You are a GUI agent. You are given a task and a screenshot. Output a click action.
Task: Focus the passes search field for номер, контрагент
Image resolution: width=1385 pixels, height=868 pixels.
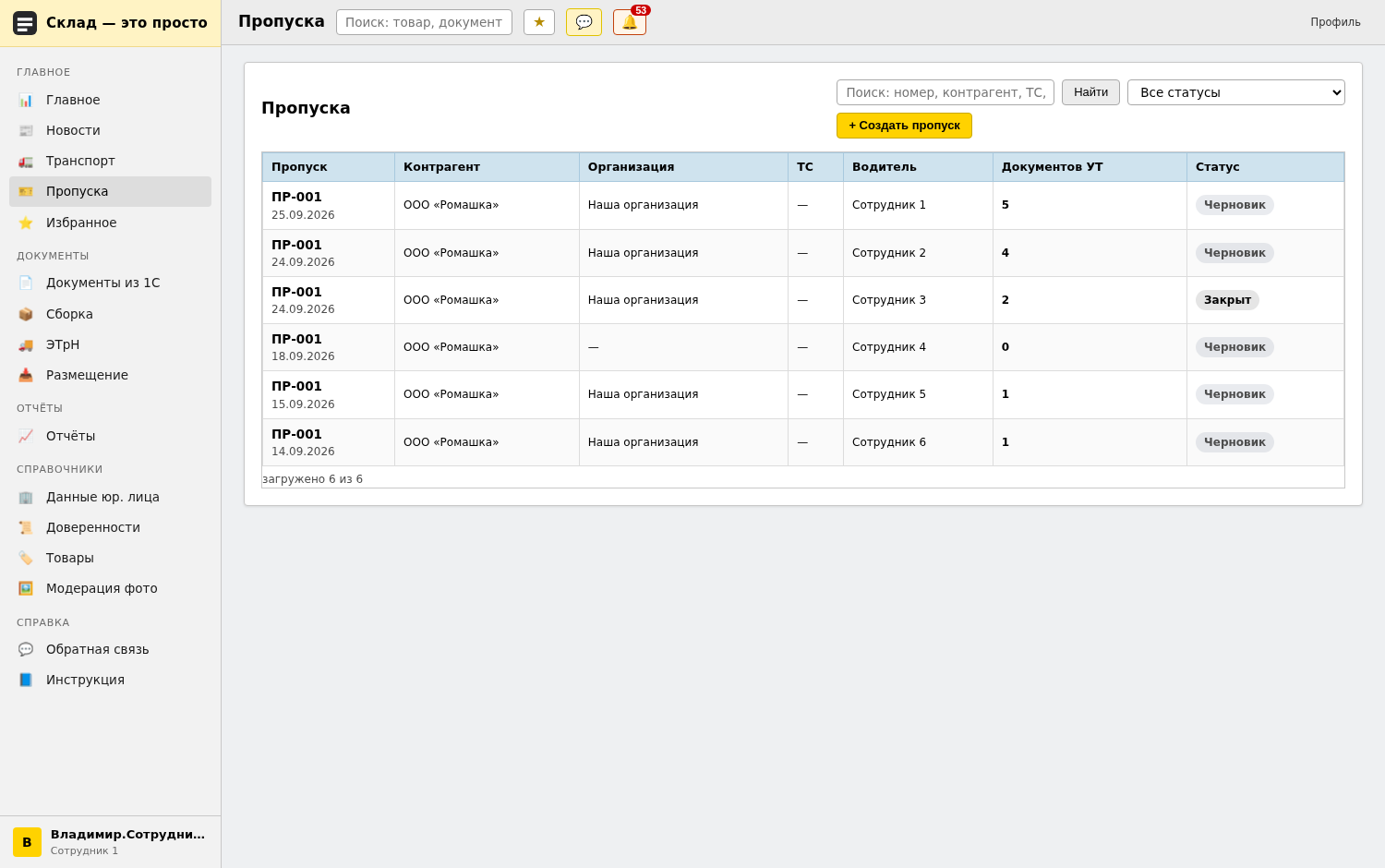click(945, 92)
